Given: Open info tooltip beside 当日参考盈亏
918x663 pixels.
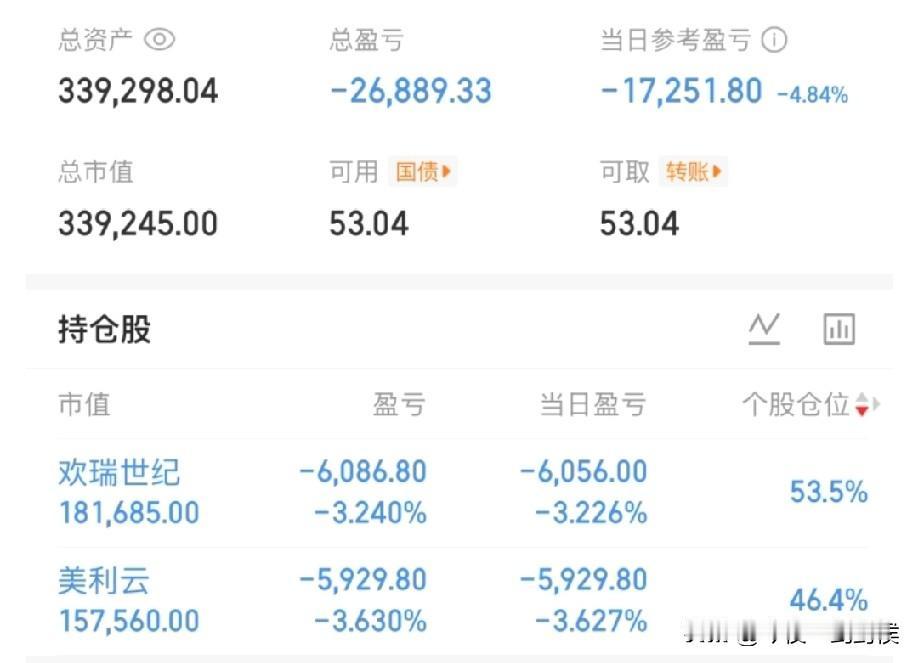Looking at the screenshot, I should [x=775, y=40].
